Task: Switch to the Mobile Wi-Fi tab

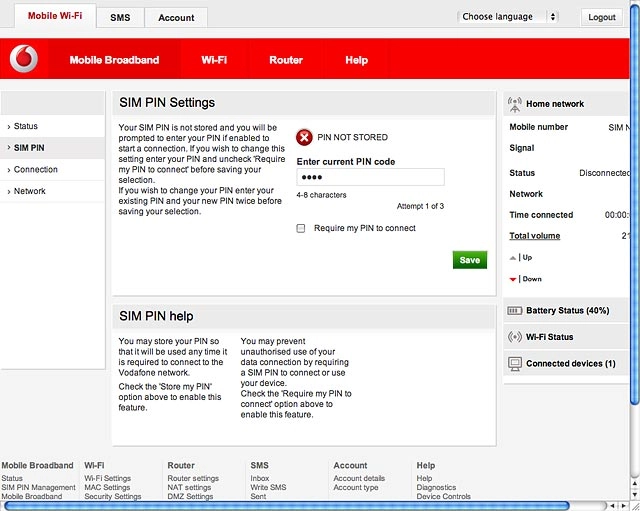Action: pyautogui.click(x=55, y=16)
